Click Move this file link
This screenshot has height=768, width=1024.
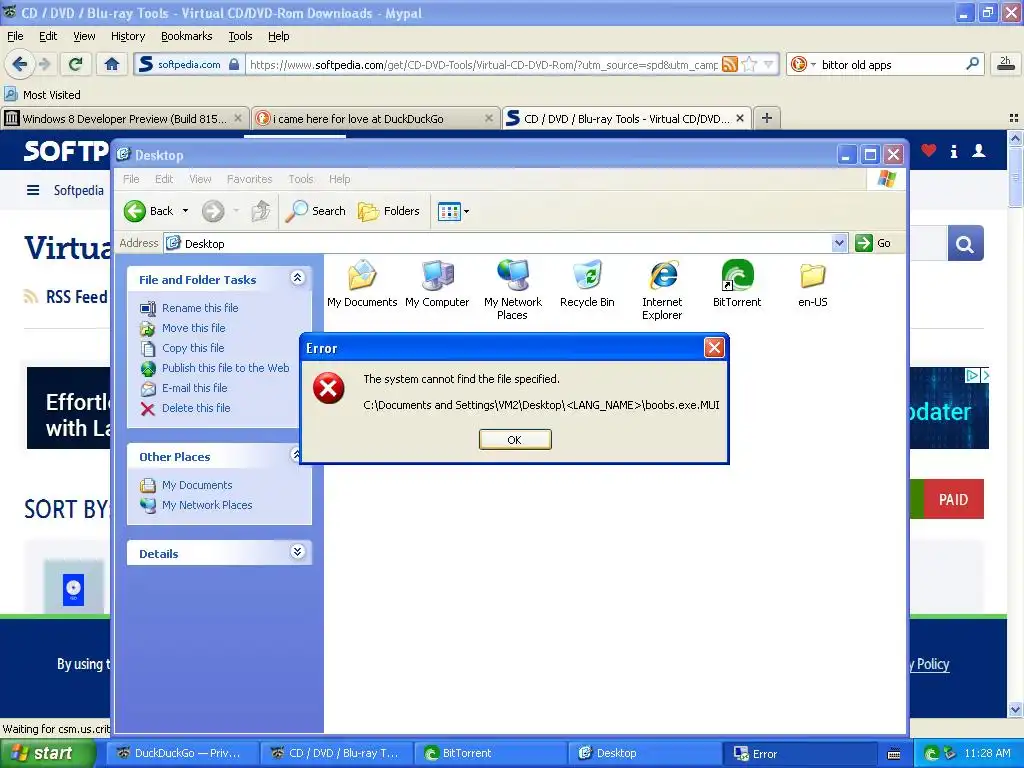193,328
